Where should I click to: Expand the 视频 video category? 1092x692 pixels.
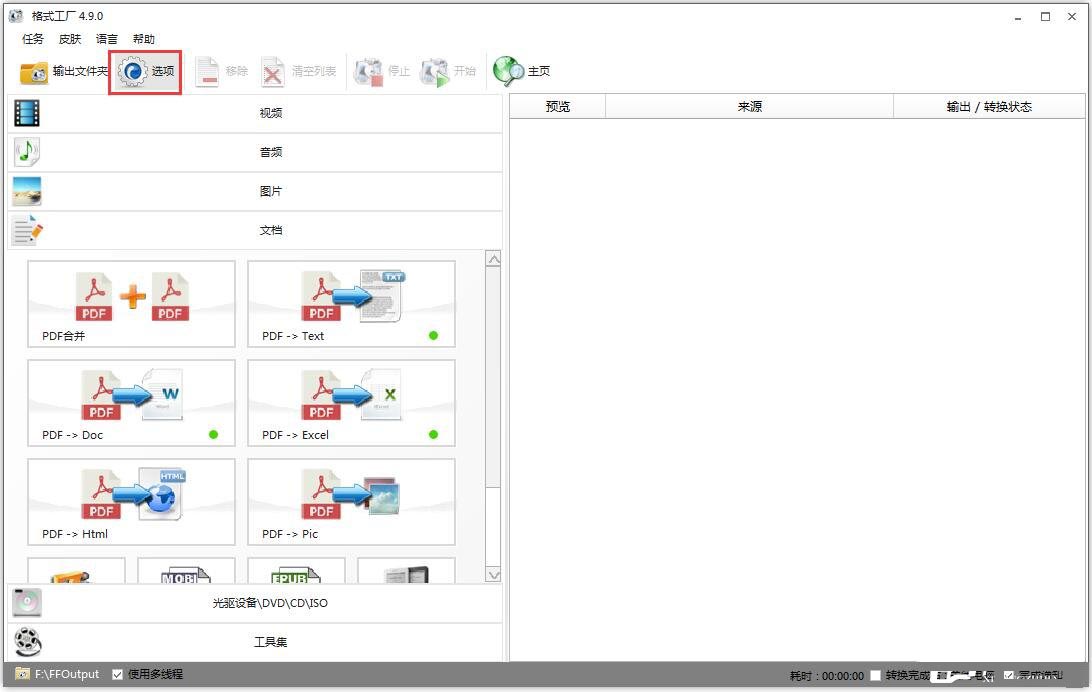click(x=255, y=113)
